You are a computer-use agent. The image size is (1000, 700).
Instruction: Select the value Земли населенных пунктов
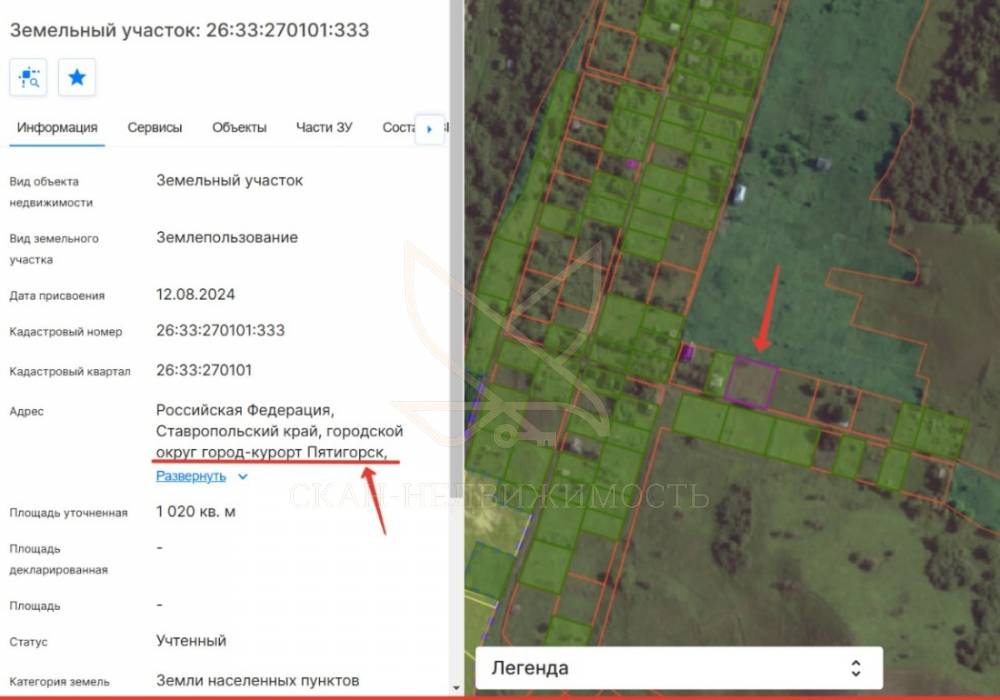tap(258, 680)
